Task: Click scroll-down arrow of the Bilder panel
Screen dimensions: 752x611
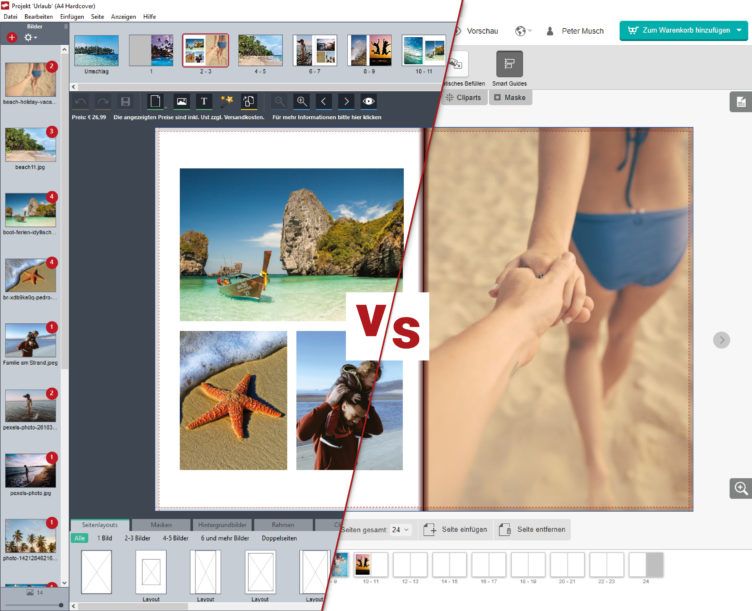Action: 65,583
